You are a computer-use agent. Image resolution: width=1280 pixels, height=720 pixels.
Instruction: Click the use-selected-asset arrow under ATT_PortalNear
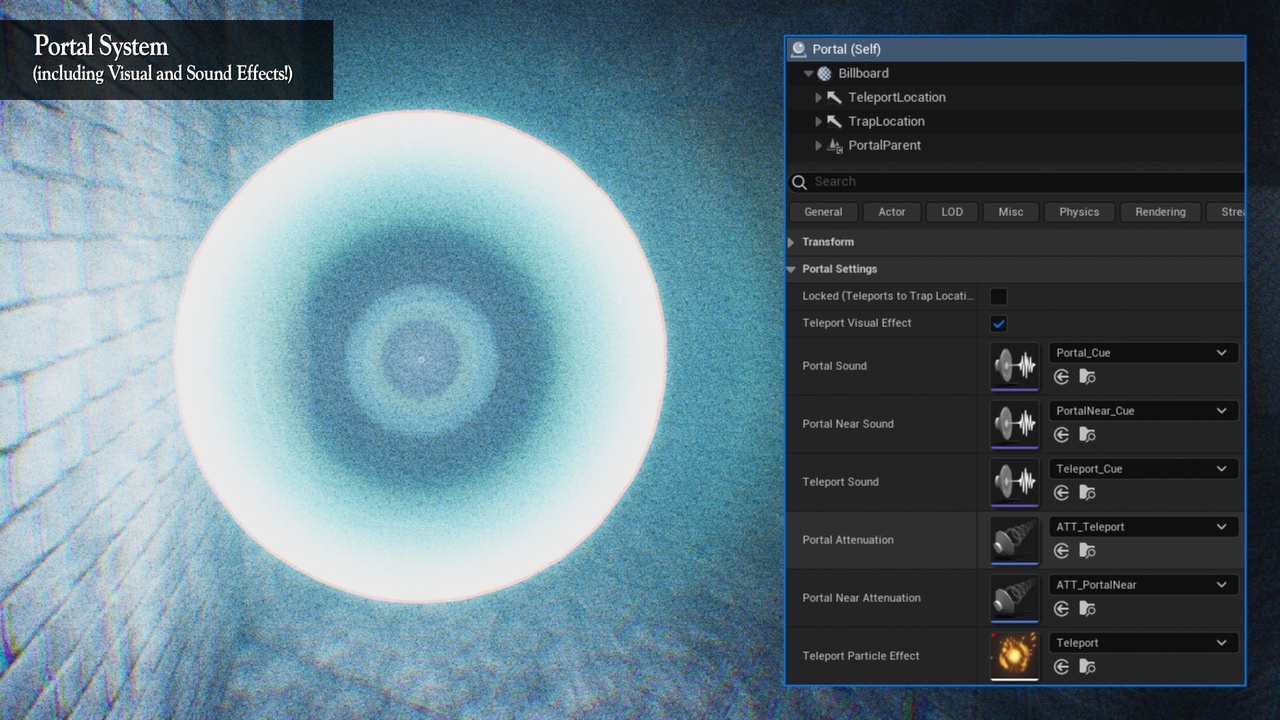[x=1061, y=609]
